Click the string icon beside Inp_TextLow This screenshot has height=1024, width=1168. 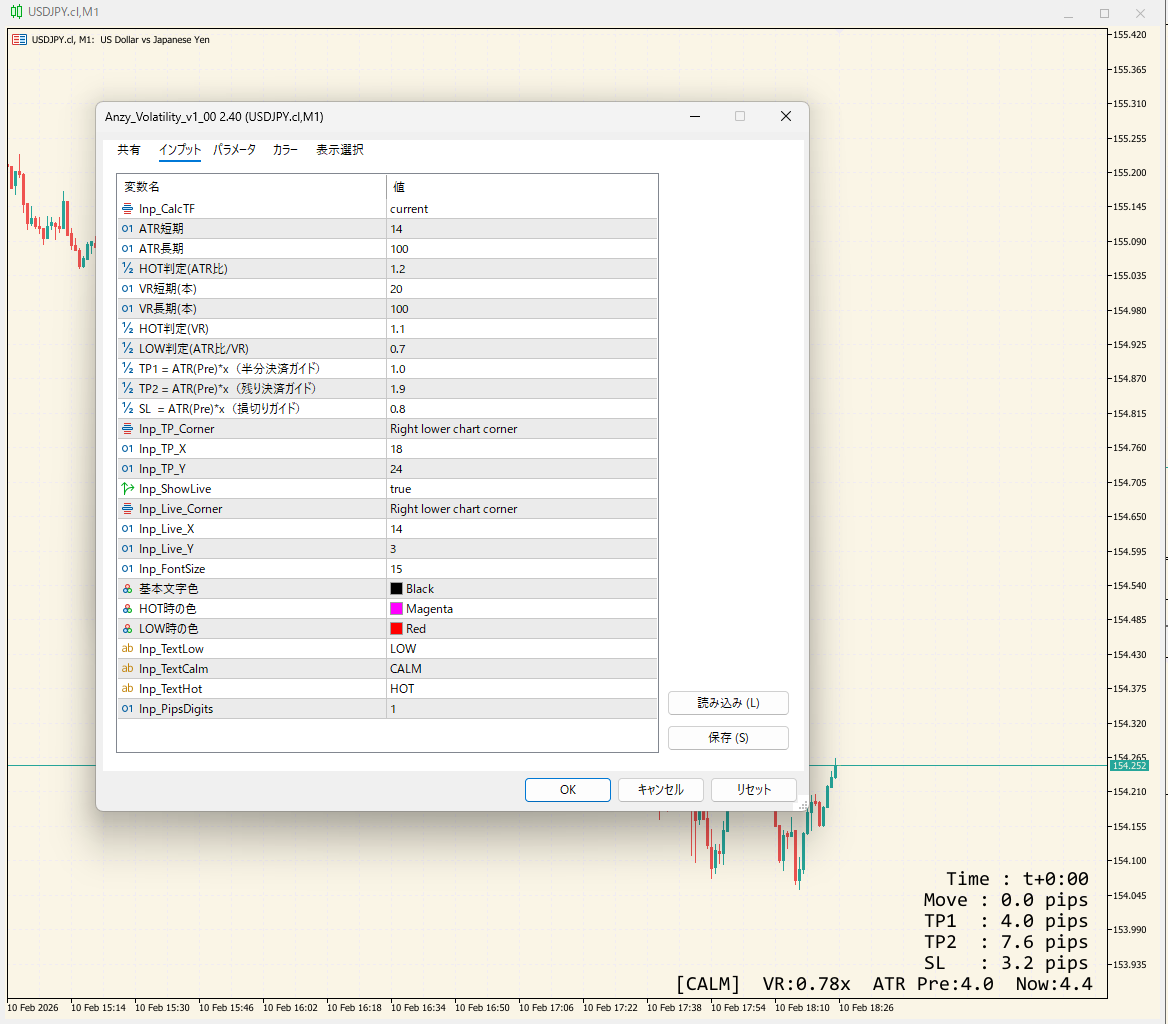(127, 649)
